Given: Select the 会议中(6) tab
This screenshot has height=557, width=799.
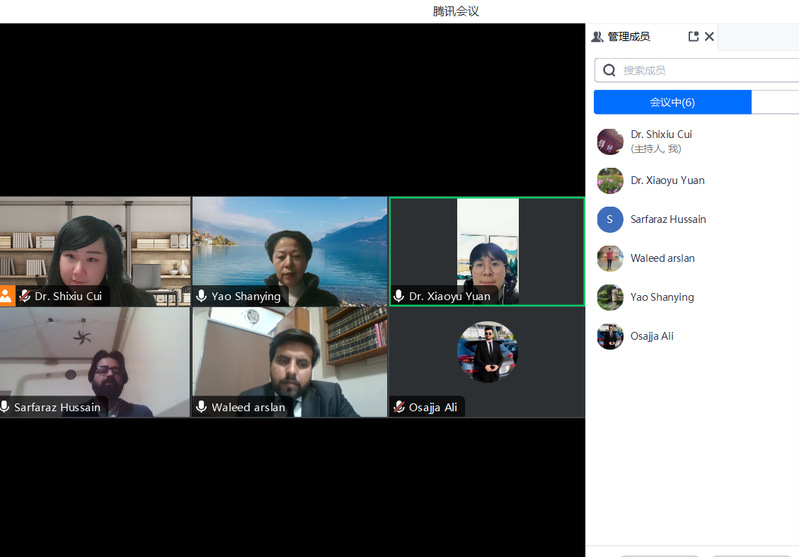Looking at the screenshot, I should pos(672,102).
